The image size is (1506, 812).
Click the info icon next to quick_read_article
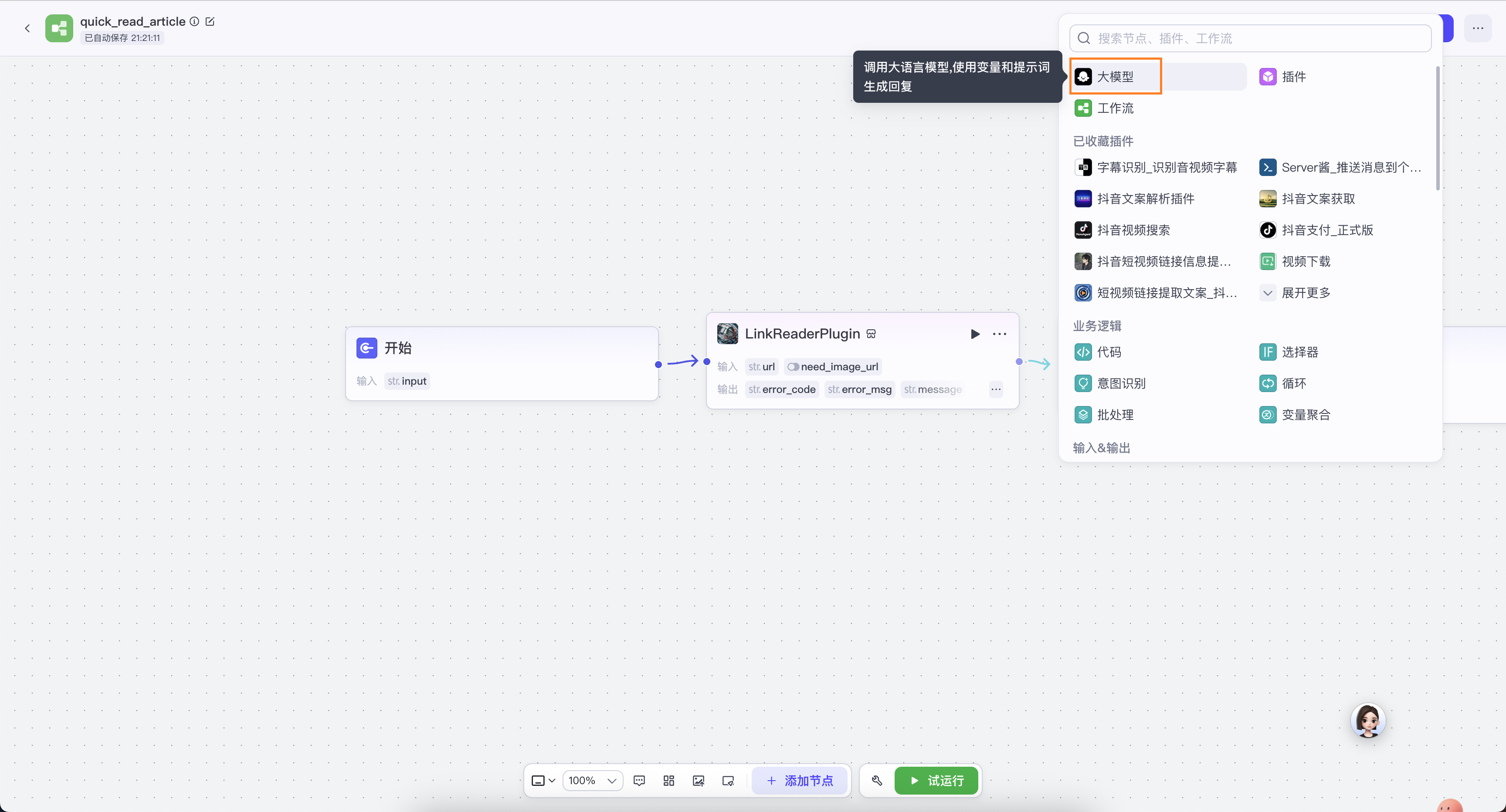(x=194, y=22)
